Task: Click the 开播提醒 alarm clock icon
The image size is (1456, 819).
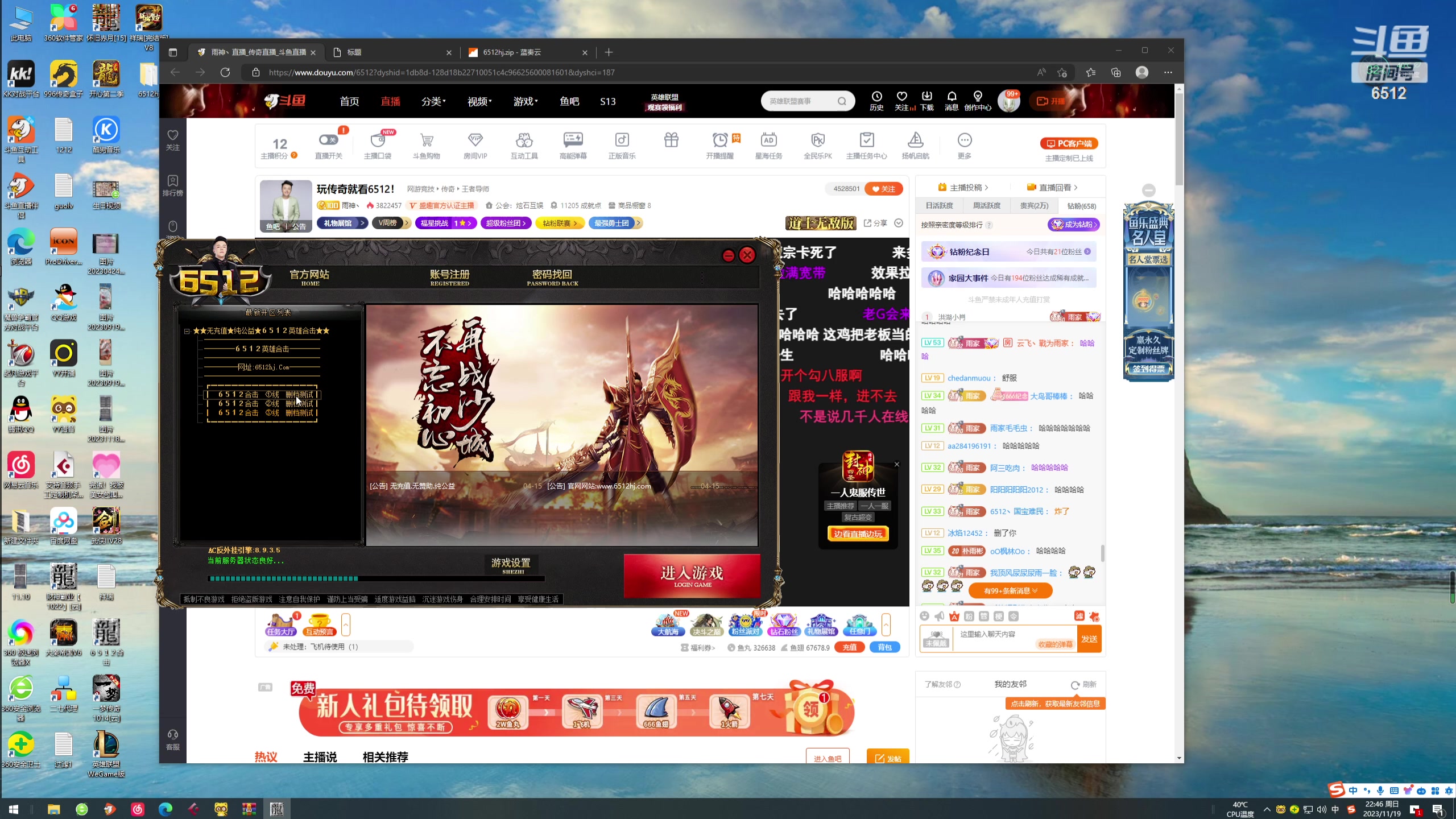Action: point(719,140)
